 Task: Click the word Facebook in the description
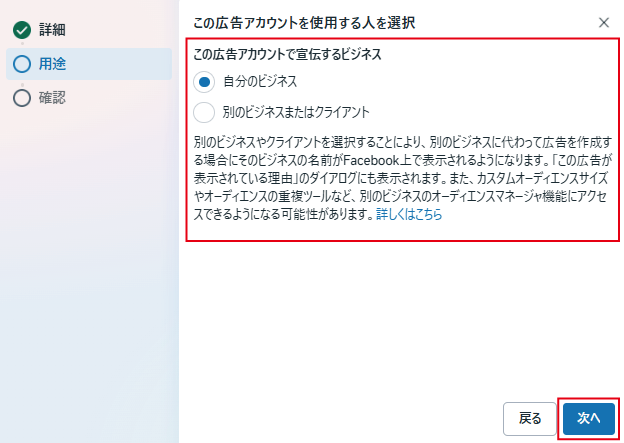[371, 160]
